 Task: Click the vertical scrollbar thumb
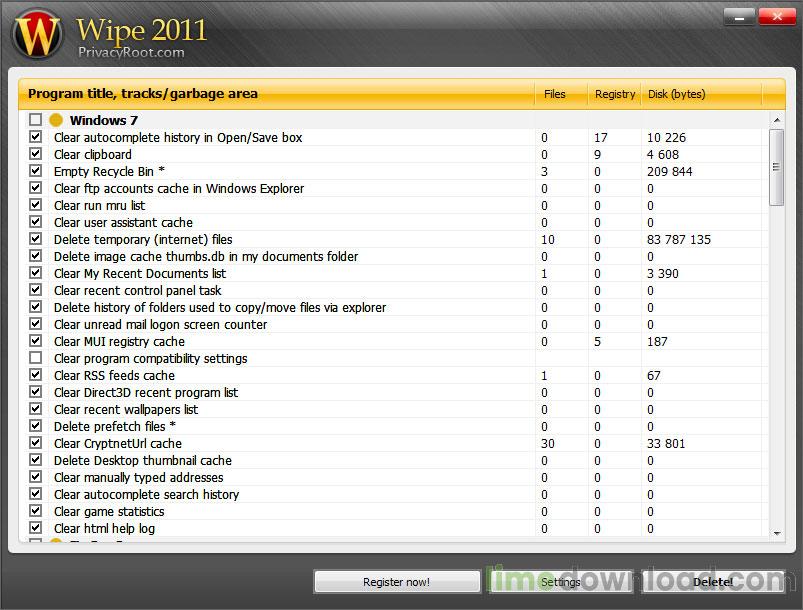point(776,167)
